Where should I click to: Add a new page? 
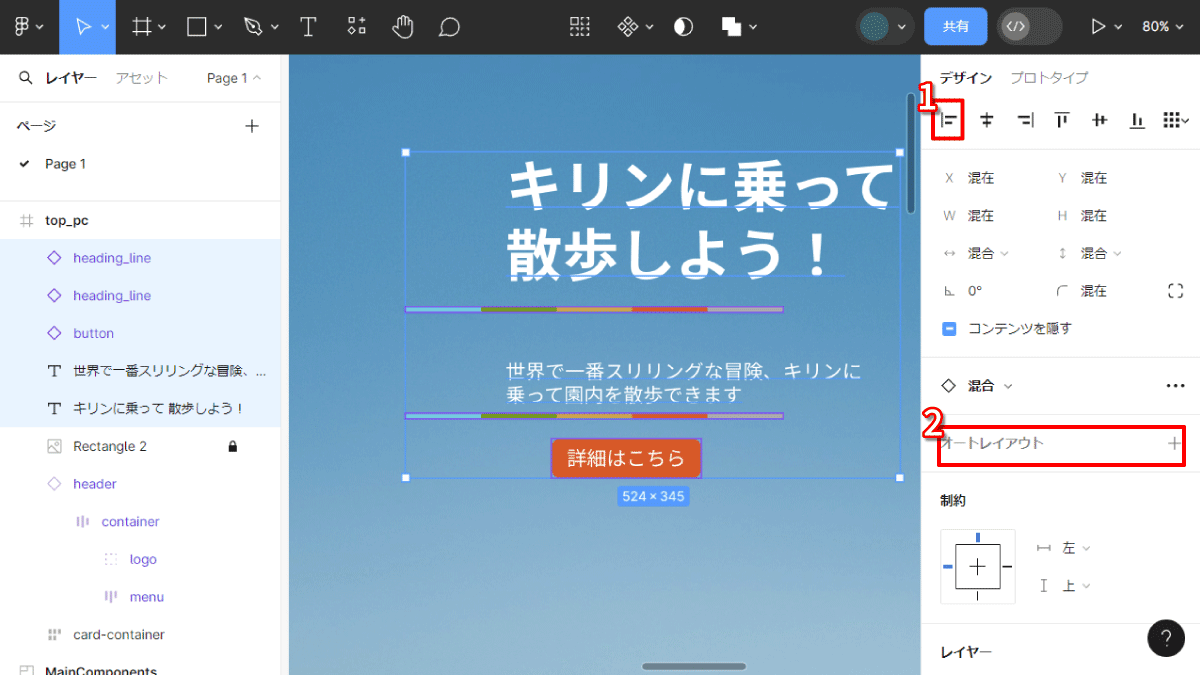tap(252, 126)
